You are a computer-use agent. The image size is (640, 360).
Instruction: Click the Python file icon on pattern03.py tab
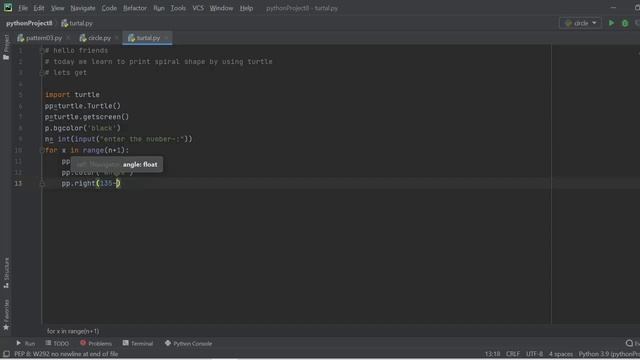pos(20,38)
